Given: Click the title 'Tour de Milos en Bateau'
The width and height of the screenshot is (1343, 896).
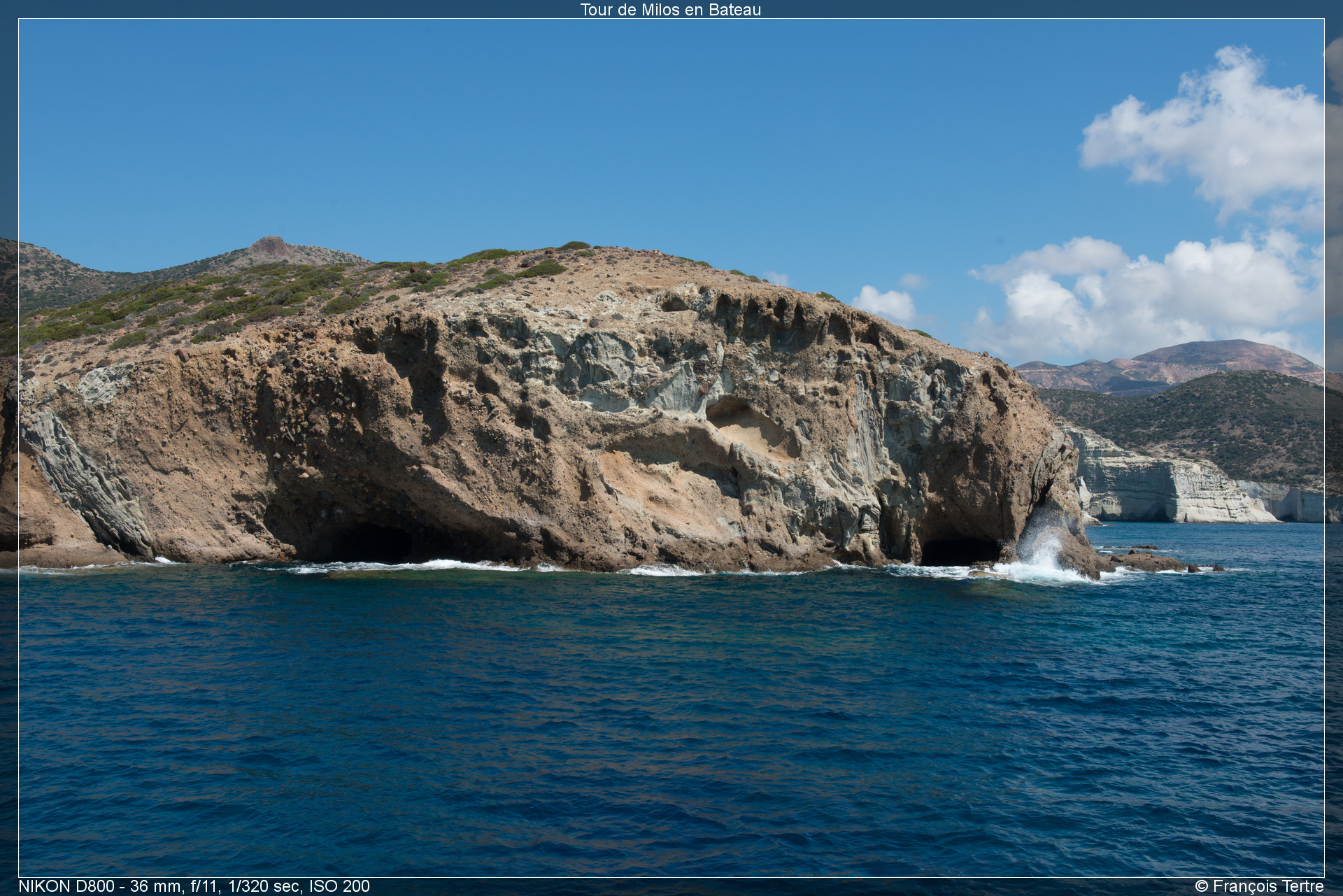Looking at the screenshot, I should click(x=670, y=10).
